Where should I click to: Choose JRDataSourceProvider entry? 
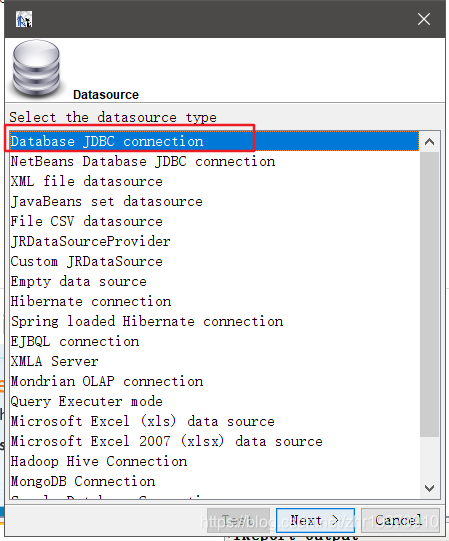pyautogui.click(x=214, y=241)
